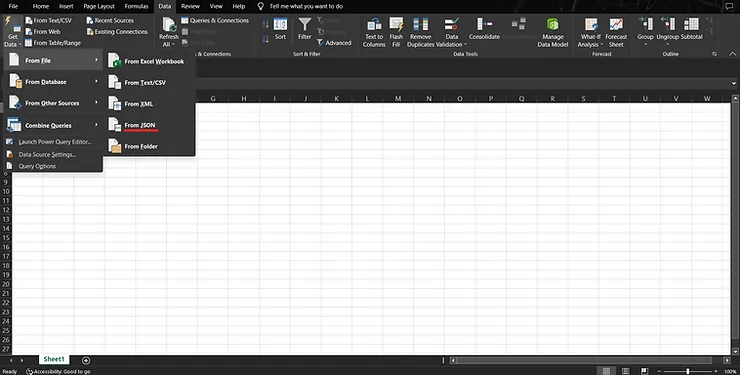
Task: Open Recent Sources
Action: (x=110, y=20)
